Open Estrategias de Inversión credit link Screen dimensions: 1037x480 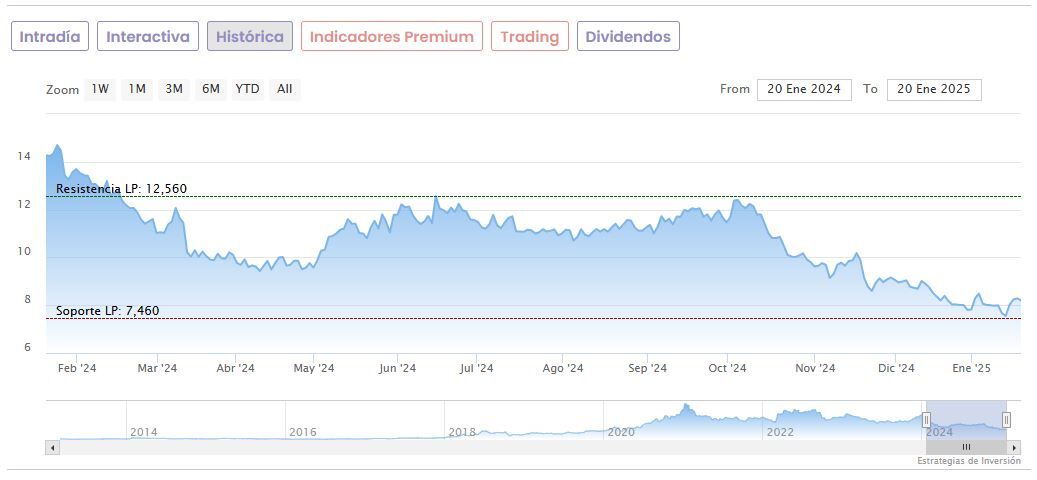(968, 461)
